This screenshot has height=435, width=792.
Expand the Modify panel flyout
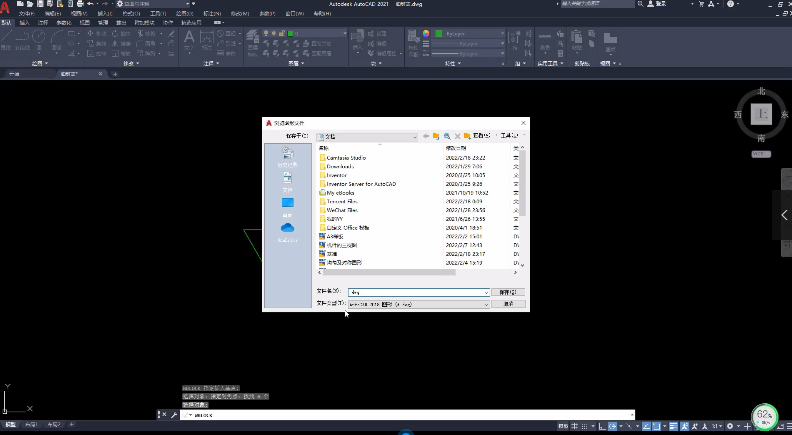tap(131, 63)
